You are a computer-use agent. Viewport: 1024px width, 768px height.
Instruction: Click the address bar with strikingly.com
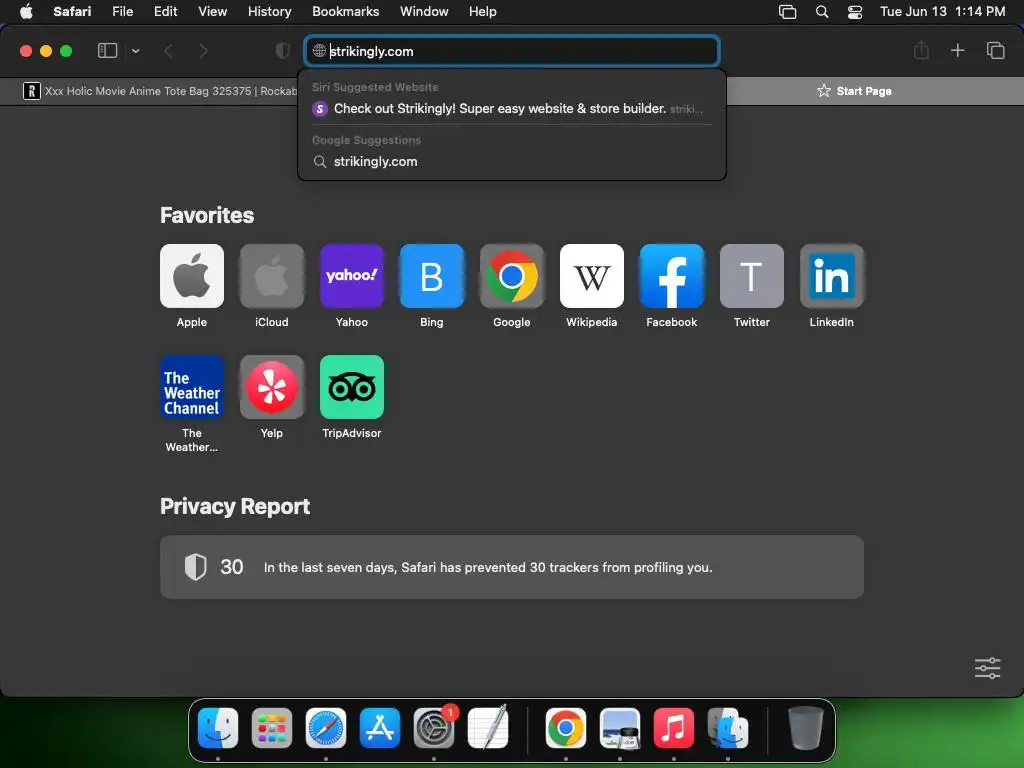(512, 51)
